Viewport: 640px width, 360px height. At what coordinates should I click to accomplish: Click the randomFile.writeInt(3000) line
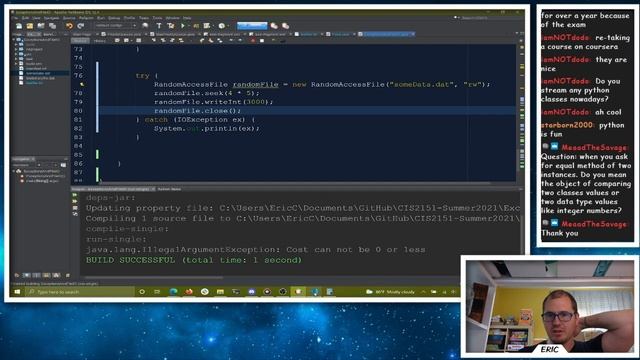point(213,102)
